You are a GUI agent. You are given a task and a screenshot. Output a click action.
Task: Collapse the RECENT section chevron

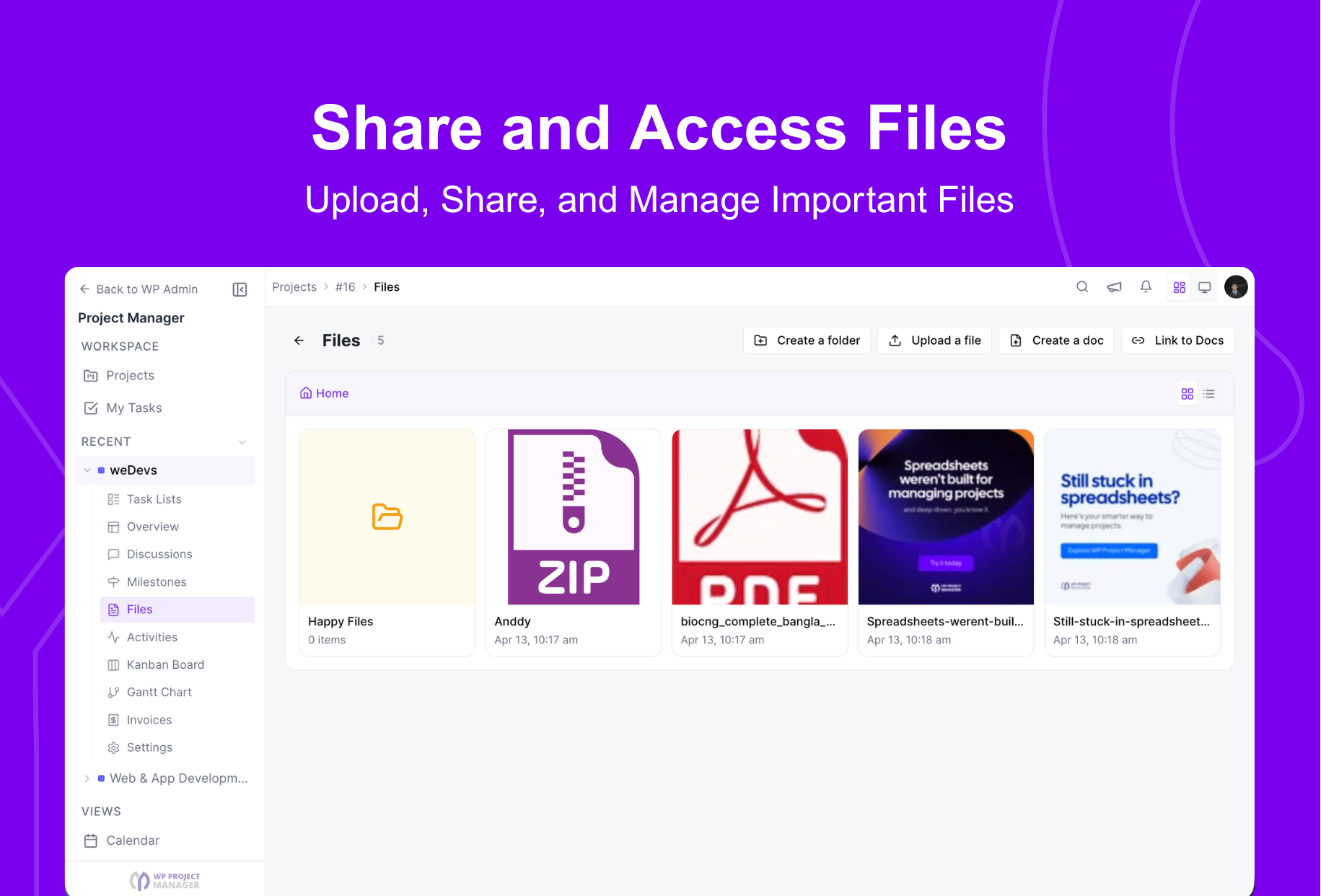point(242,442)
